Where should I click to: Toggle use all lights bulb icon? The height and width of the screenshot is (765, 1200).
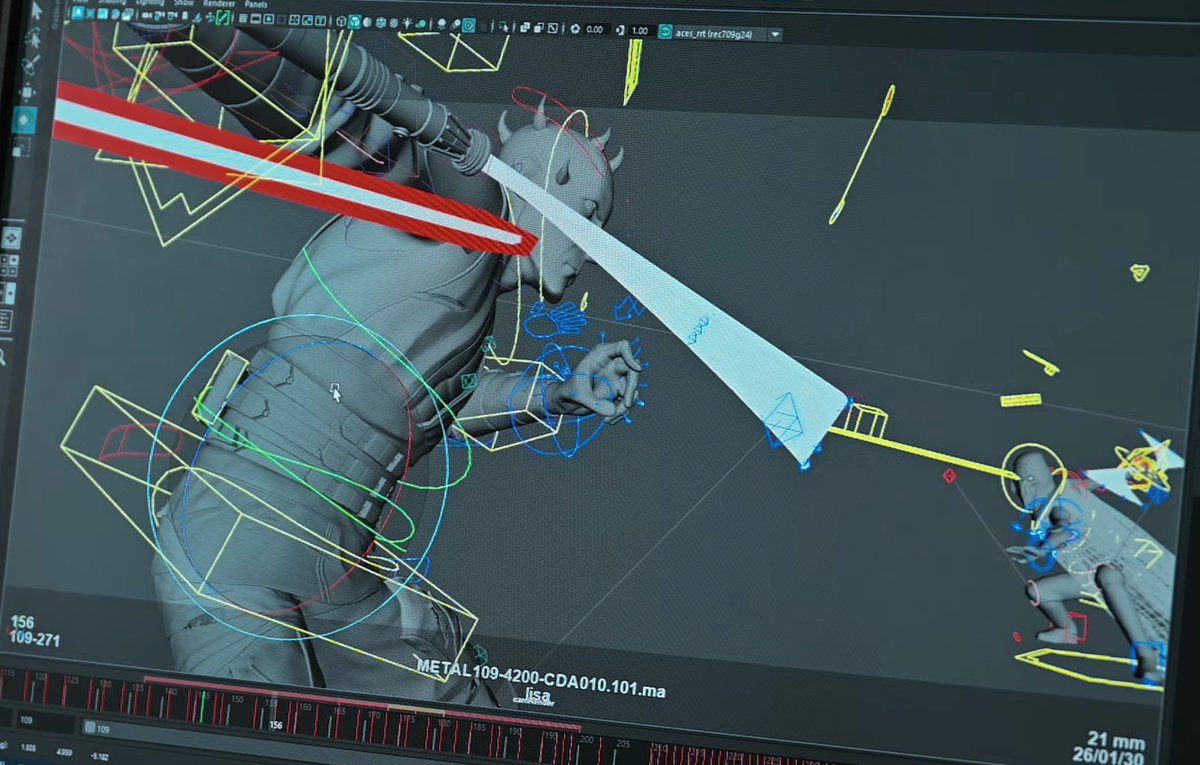(407, 23)
